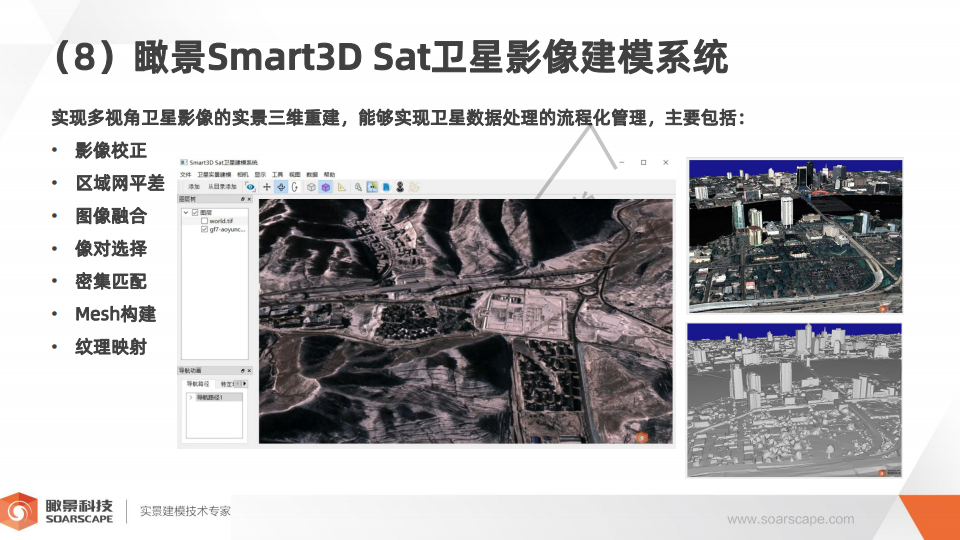The height and width of the screenshot is (540, 960).
Task: Click the 纹理映射 bullet text
Action: tap(111, 347)
